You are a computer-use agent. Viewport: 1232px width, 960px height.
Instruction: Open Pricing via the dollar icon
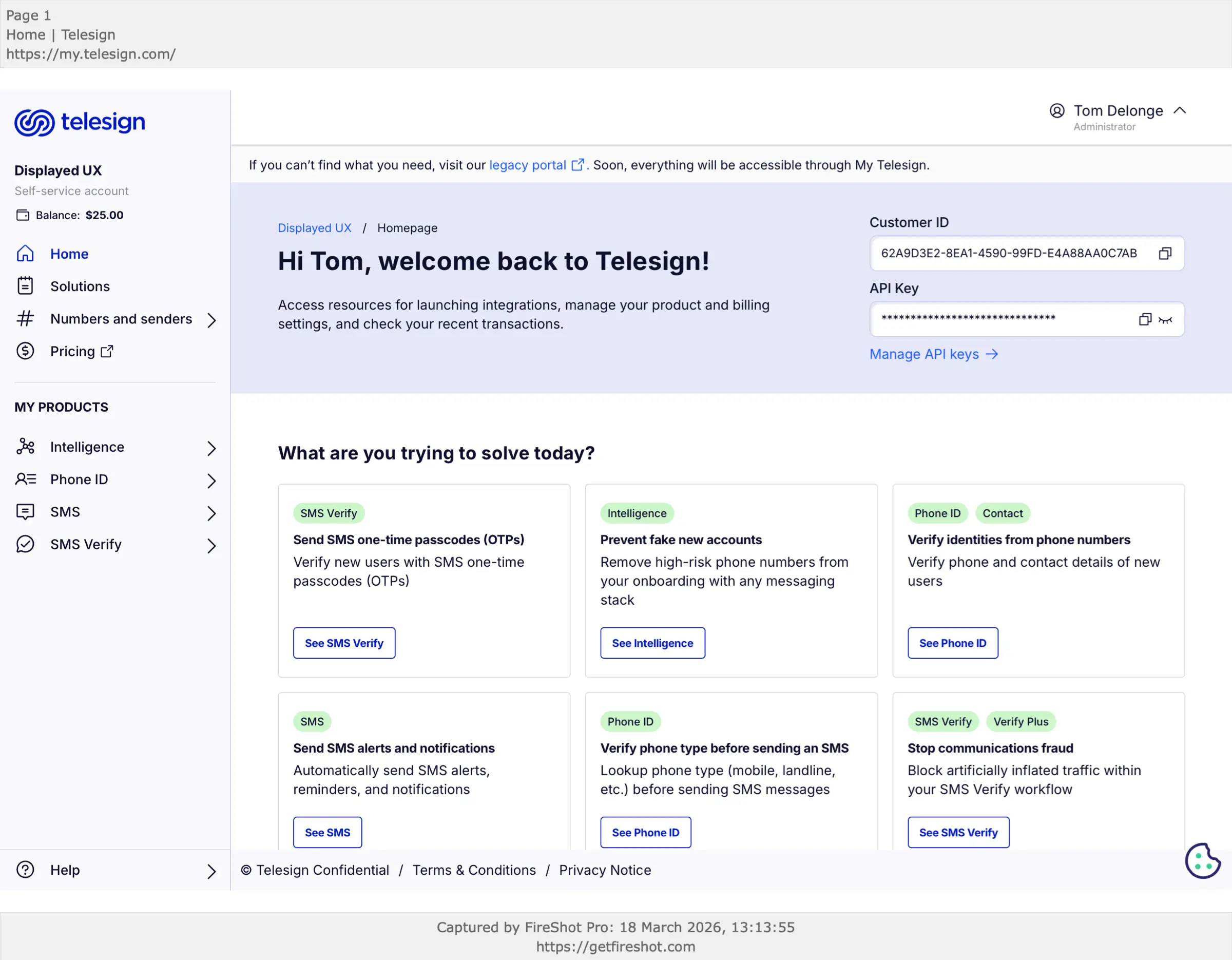pyautogui.click(x=25, y=351)
